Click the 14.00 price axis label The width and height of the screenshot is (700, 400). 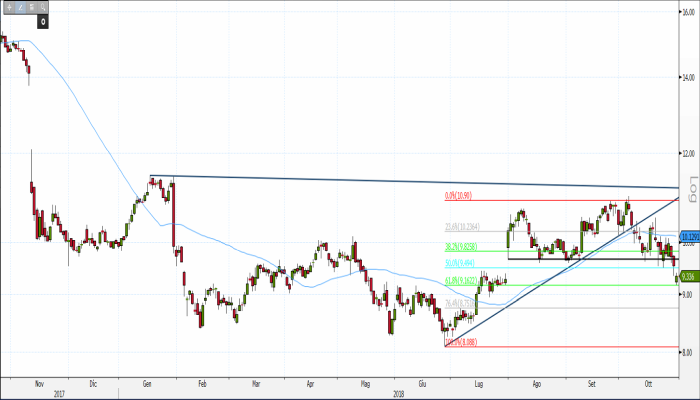(688, 76)
